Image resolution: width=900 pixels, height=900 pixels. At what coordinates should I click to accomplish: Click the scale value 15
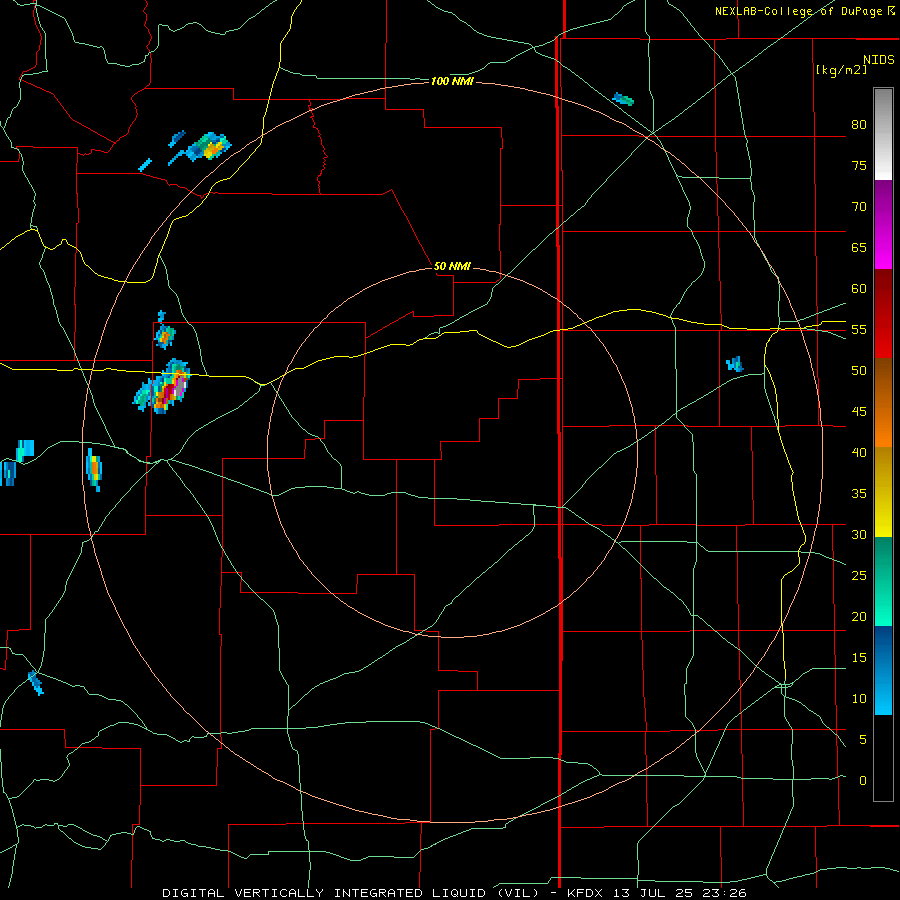pos(859,658)
